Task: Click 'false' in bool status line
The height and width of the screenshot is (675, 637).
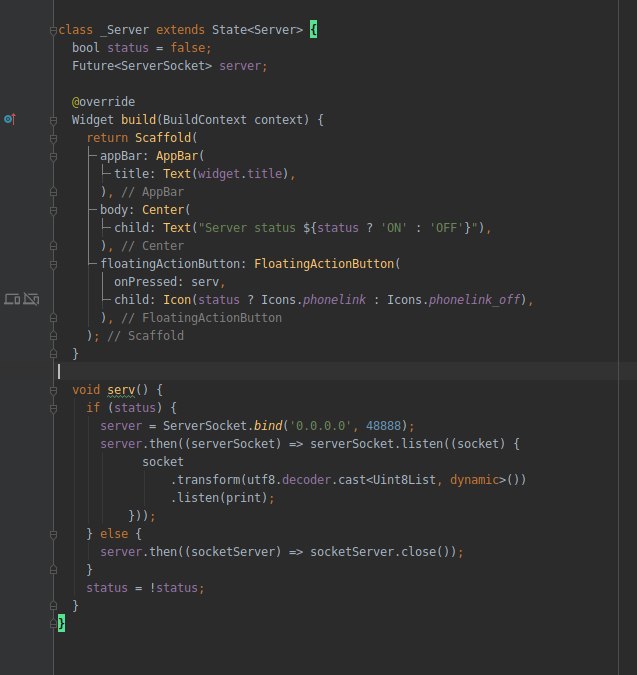Action: (188, 48)
